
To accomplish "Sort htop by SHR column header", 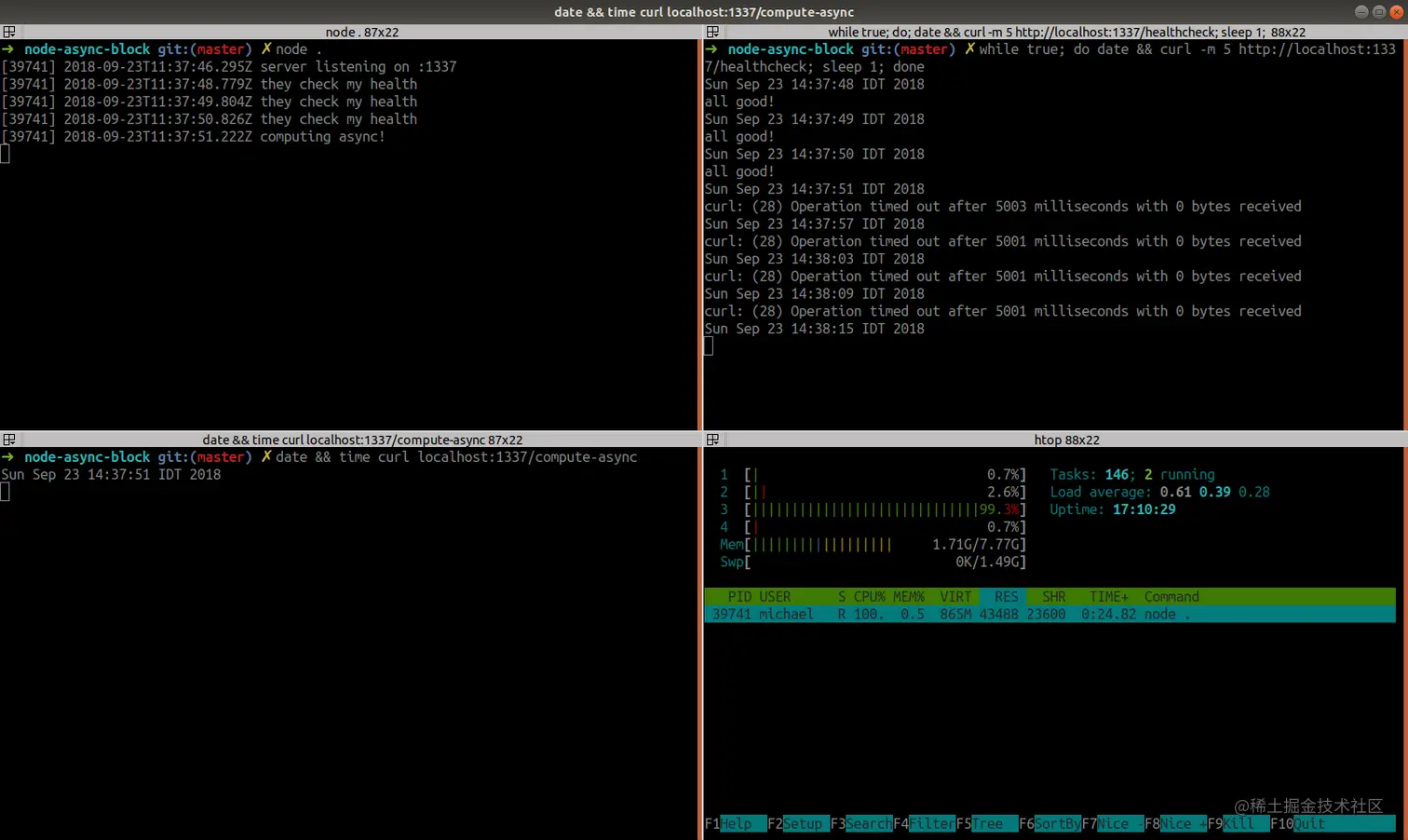I will [1054, 597].
